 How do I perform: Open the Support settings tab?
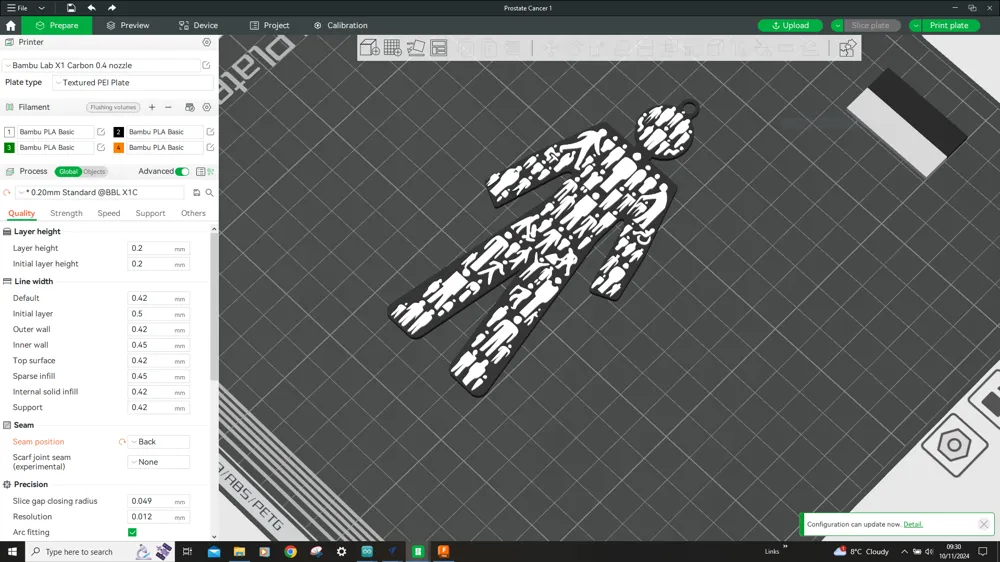pyautogui.click(x=151, y=213)
